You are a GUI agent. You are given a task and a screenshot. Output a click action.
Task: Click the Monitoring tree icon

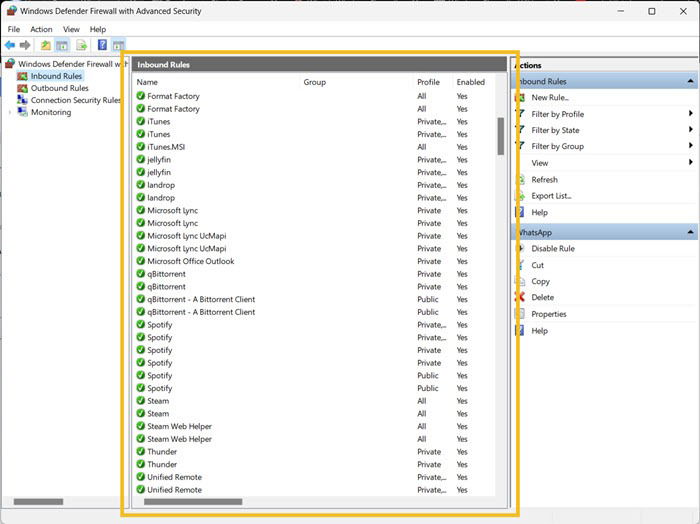(22, 112)
